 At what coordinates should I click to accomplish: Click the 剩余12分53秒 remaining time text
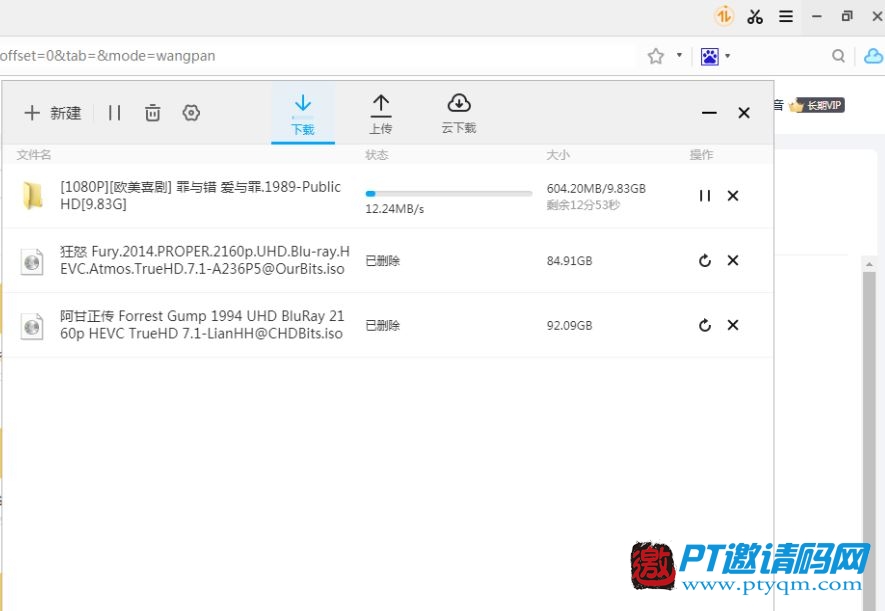583,205
